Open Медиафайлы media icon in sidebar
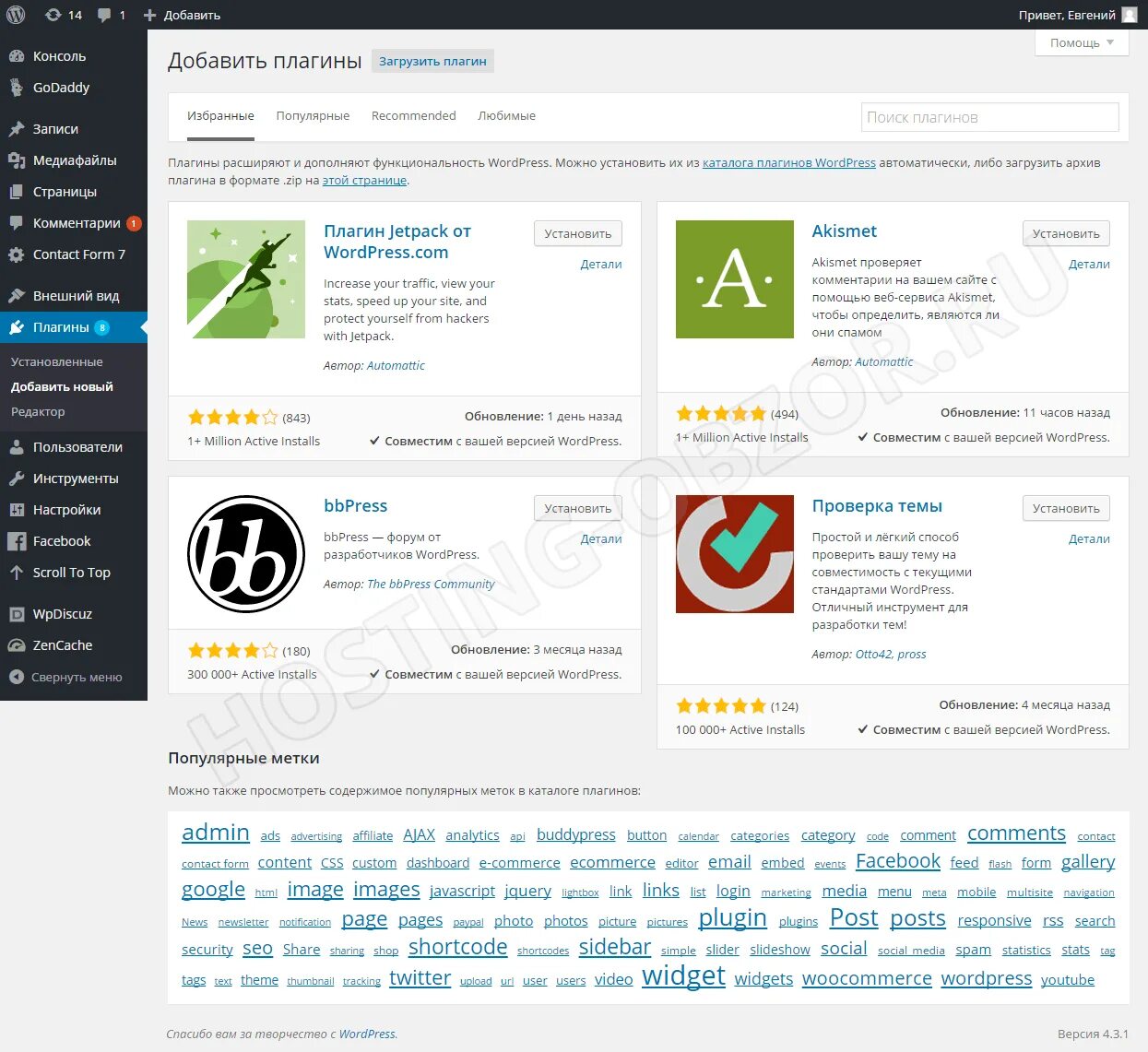Image resolution: width=1148 pixels, height=1052 pixels. (17, 160)
